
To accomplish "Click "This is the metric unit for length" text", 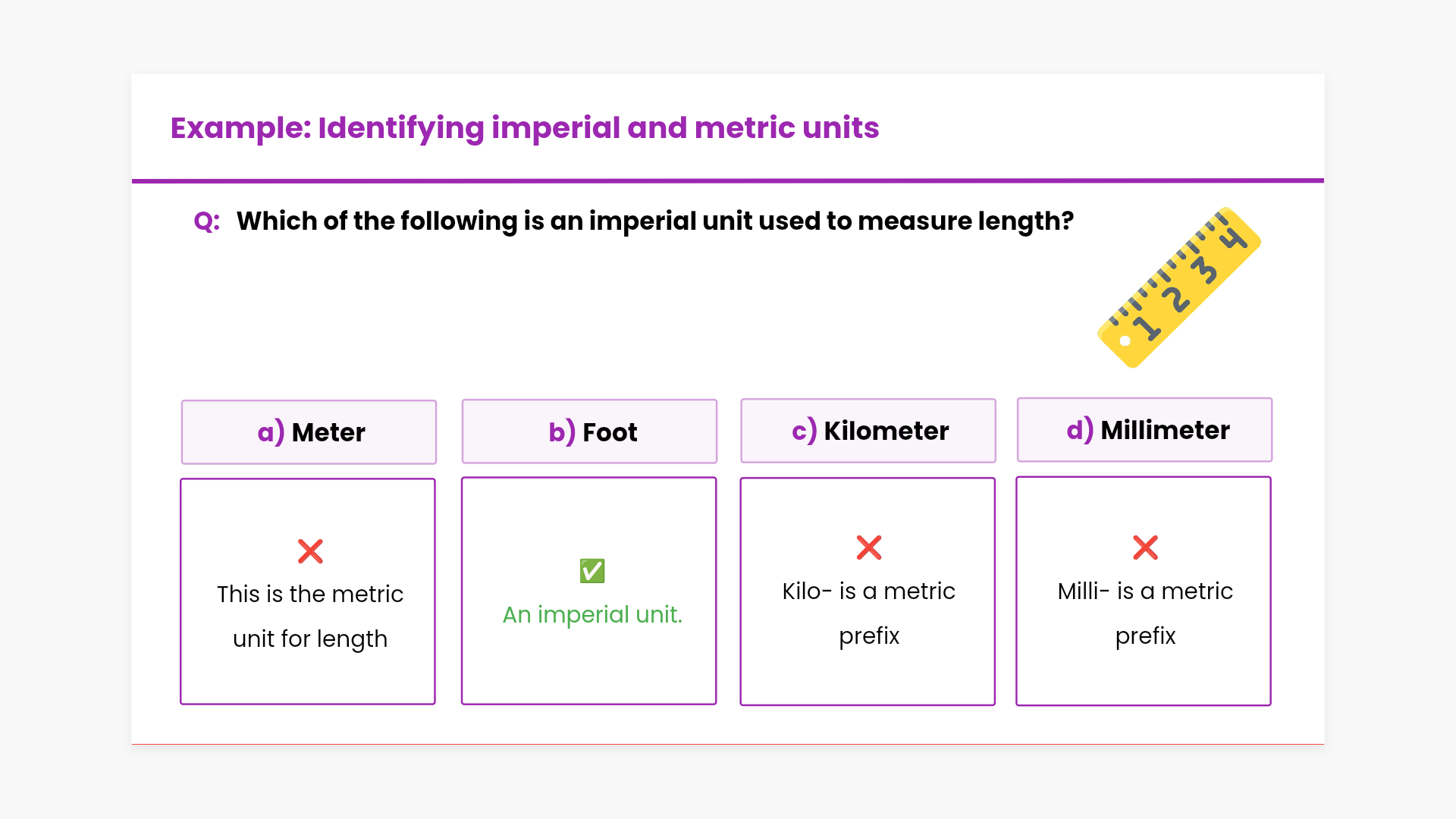I will coord(310,616).
